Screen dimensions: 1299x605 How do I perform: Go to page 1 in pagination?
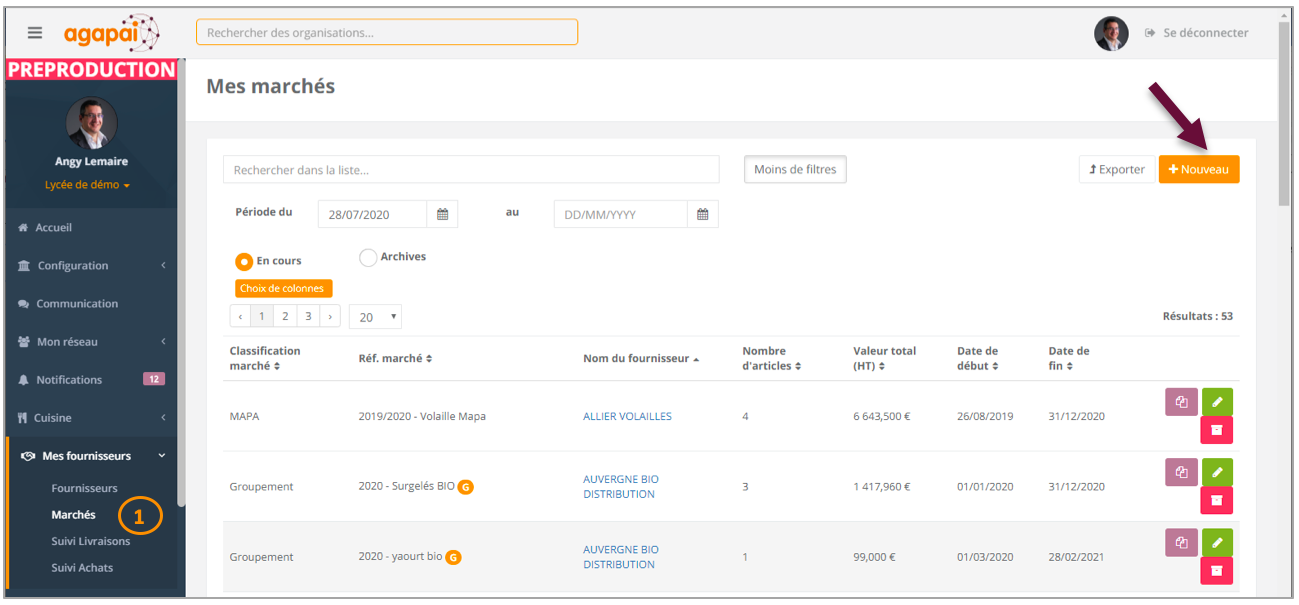click(261, 317)
